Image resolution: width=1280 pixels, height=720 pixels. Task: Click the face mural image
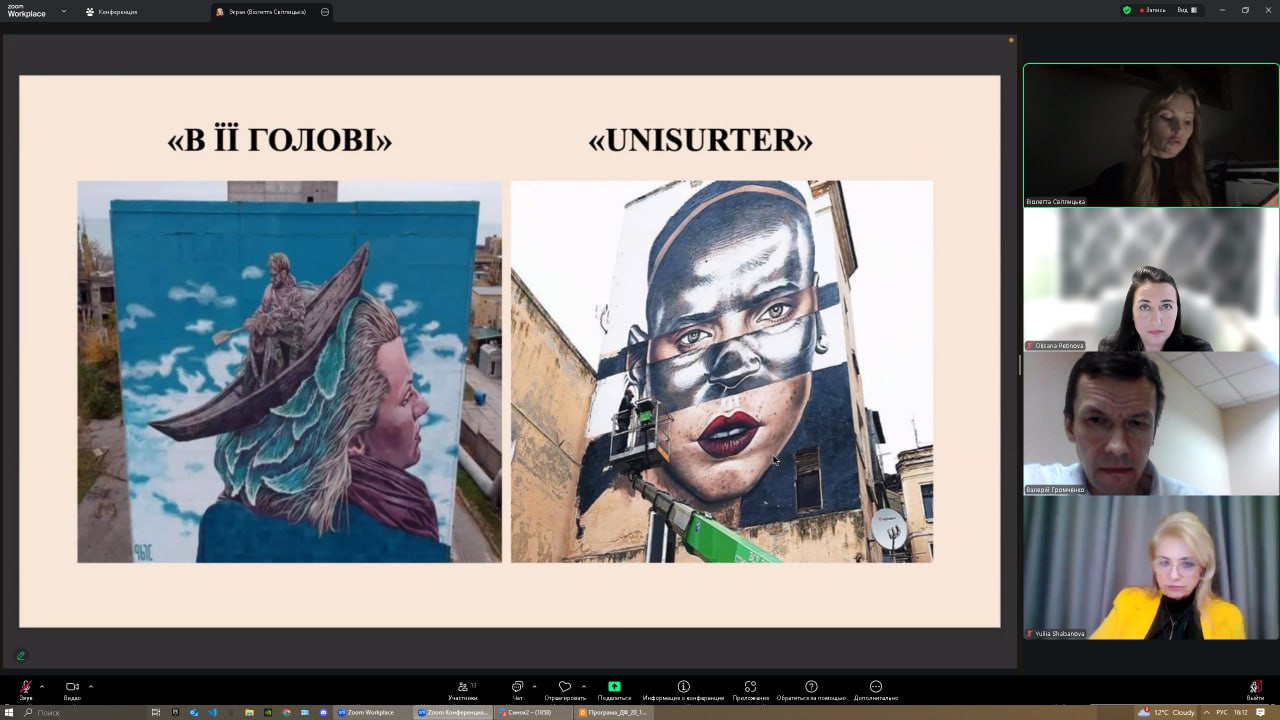coord(722,371)
